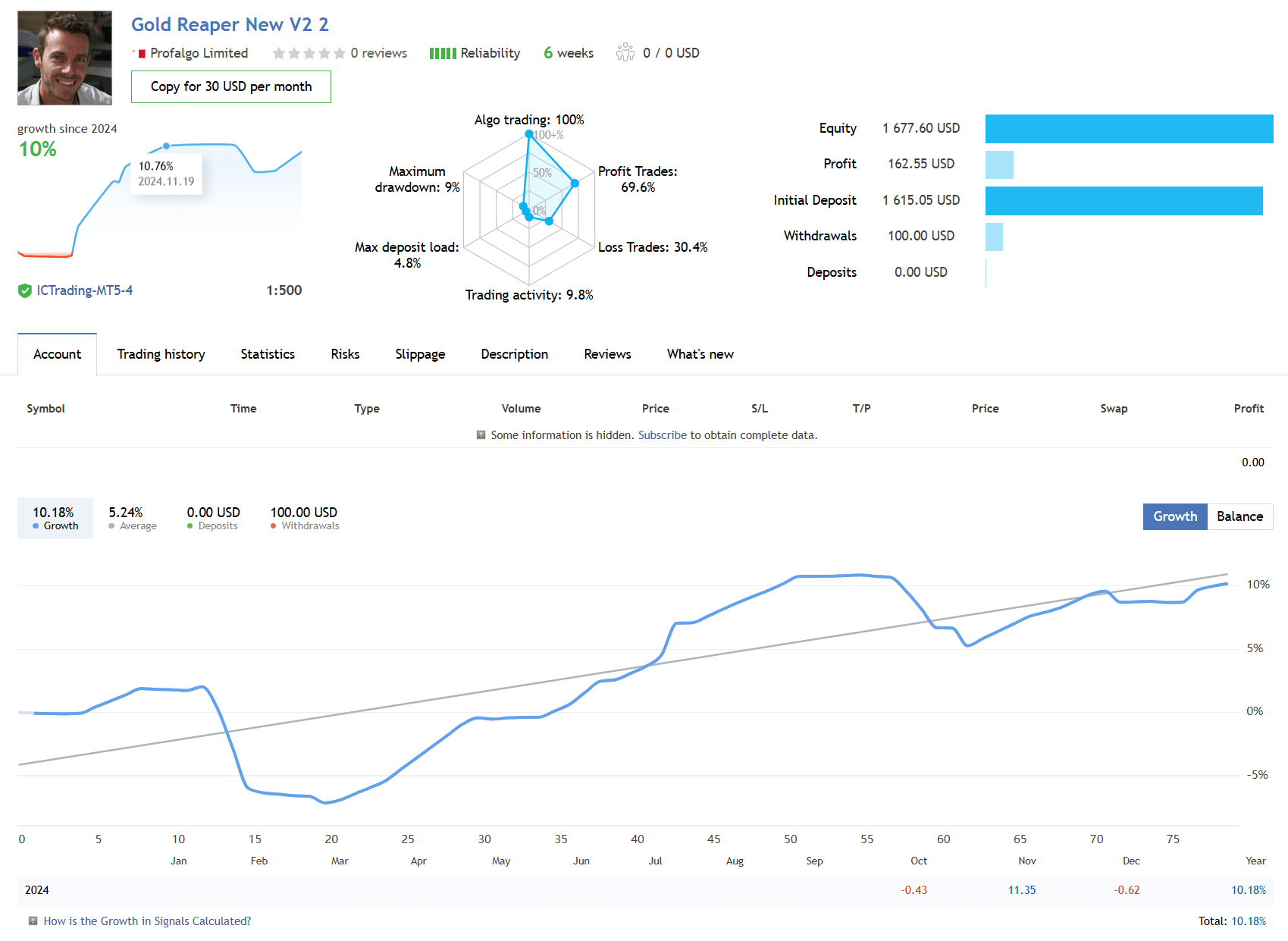Image resolution: width=1288 pixels, height=941 pixels.
Task: Click the author profile photo
Action: click(x=64, y=58)
